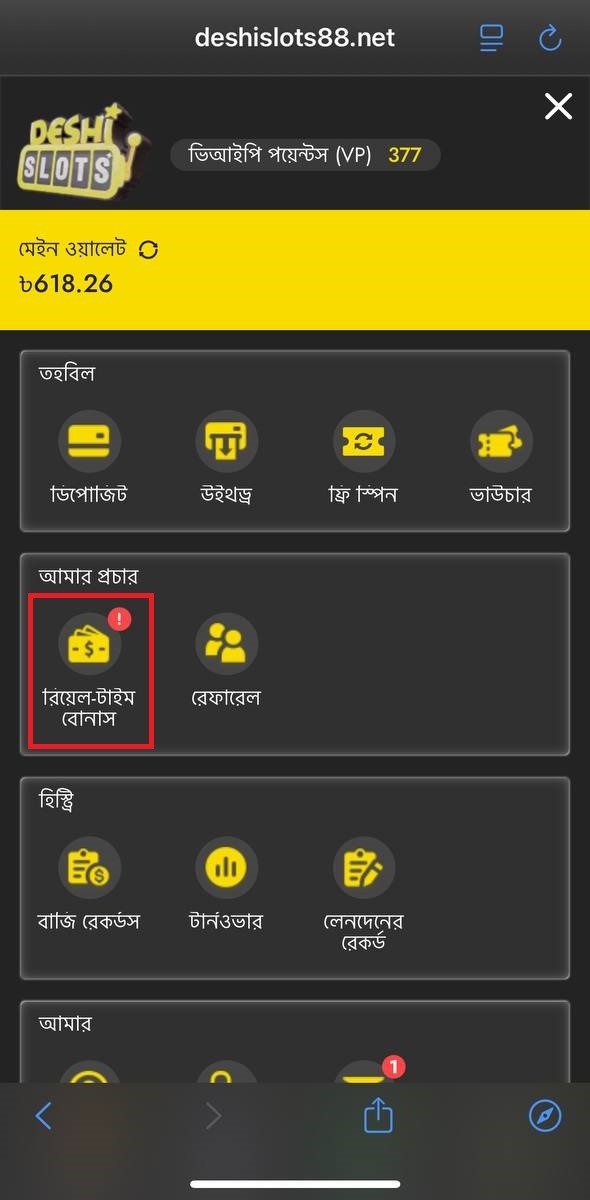
Task: Open the Deposit (ডিপোজিট) icon
Action: tap(89, 442)
